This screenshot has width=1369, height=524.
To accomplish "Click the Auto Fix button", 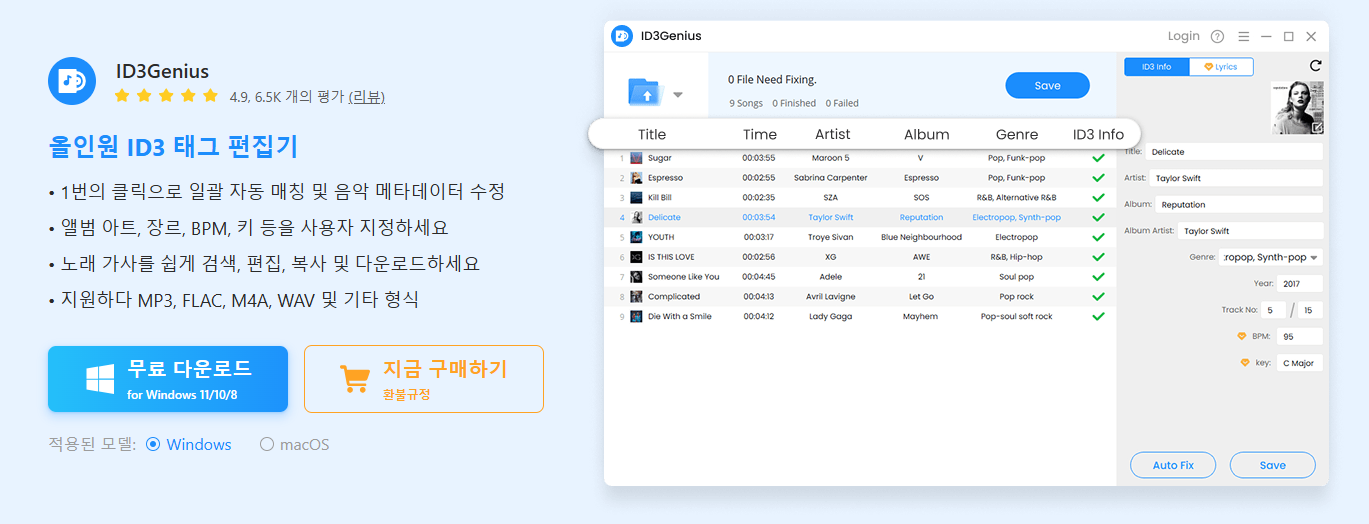I will (1173, 465).
